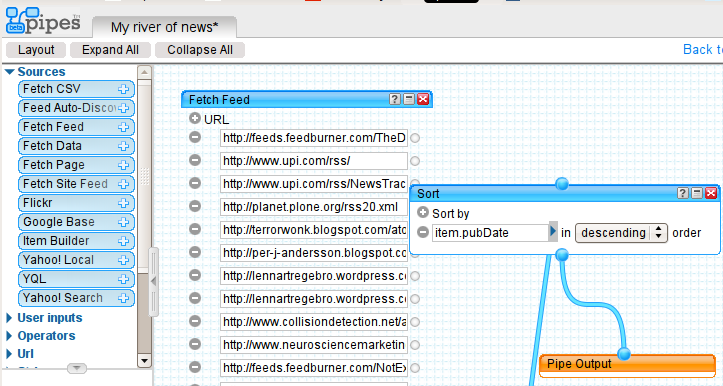This screenshot has height=386, width=723.
Task: Click the down arrow handle below the module list
Action: coord(77,368)
